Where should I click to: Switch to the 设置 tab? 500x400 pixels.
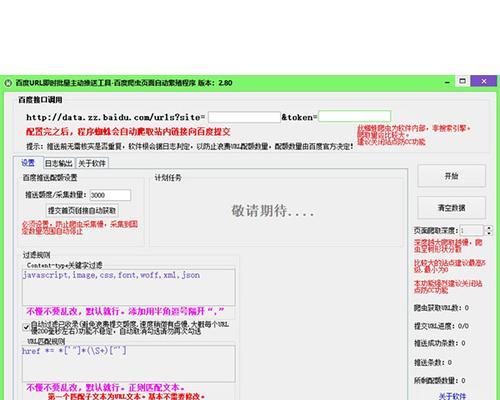tap(28, 163)
